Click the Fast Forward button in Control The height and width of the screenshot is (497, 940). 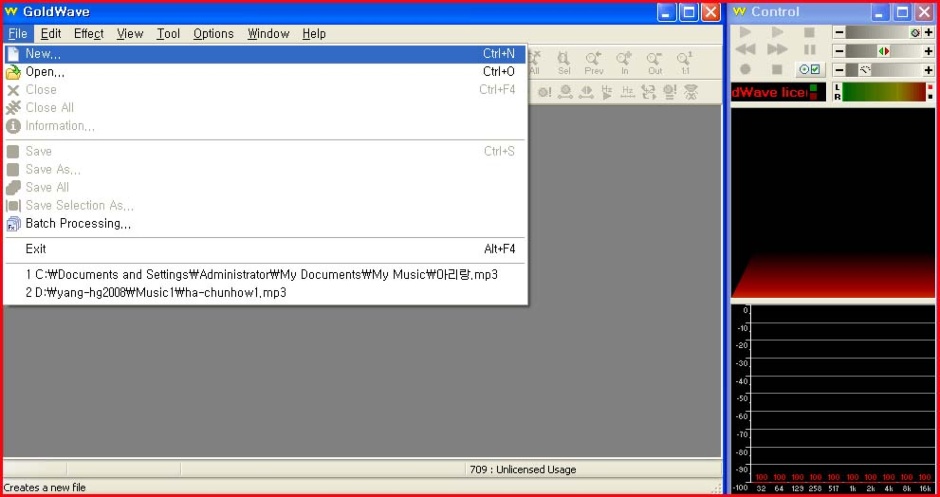click(x=778, y=50)
